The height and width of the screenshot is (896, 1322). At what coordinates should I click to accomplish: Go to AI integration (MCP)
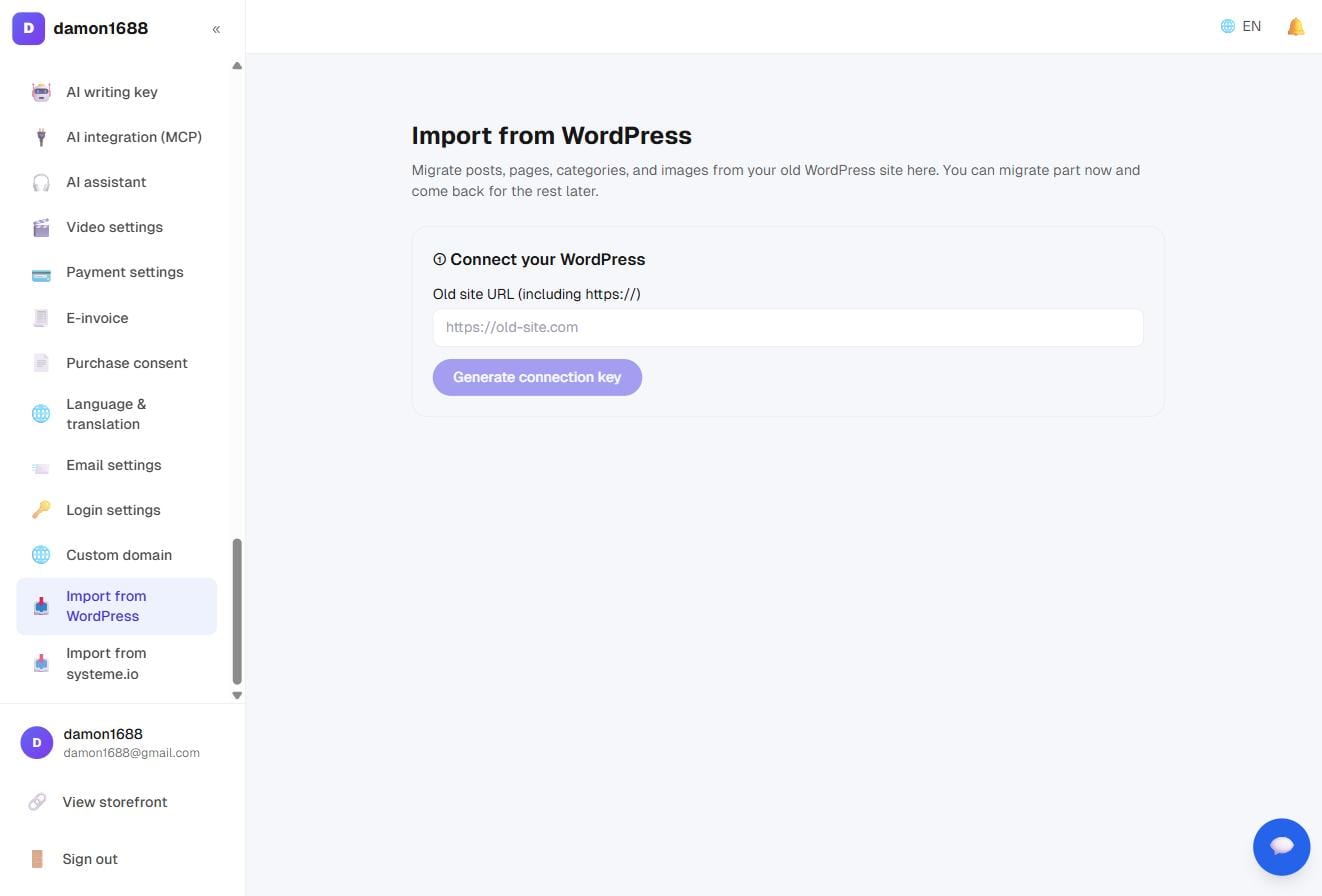(x=116, y=137)
